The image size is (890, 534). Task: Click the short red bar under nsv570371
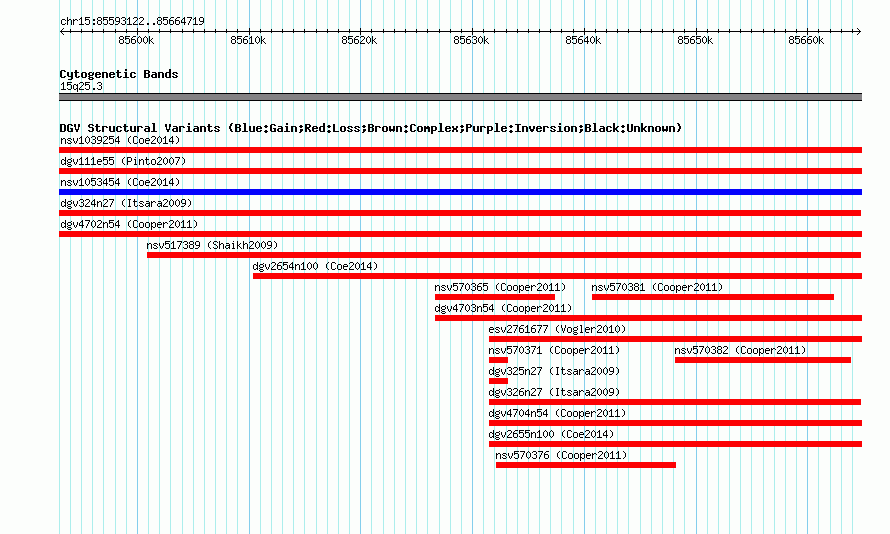[x=498, y=360]
